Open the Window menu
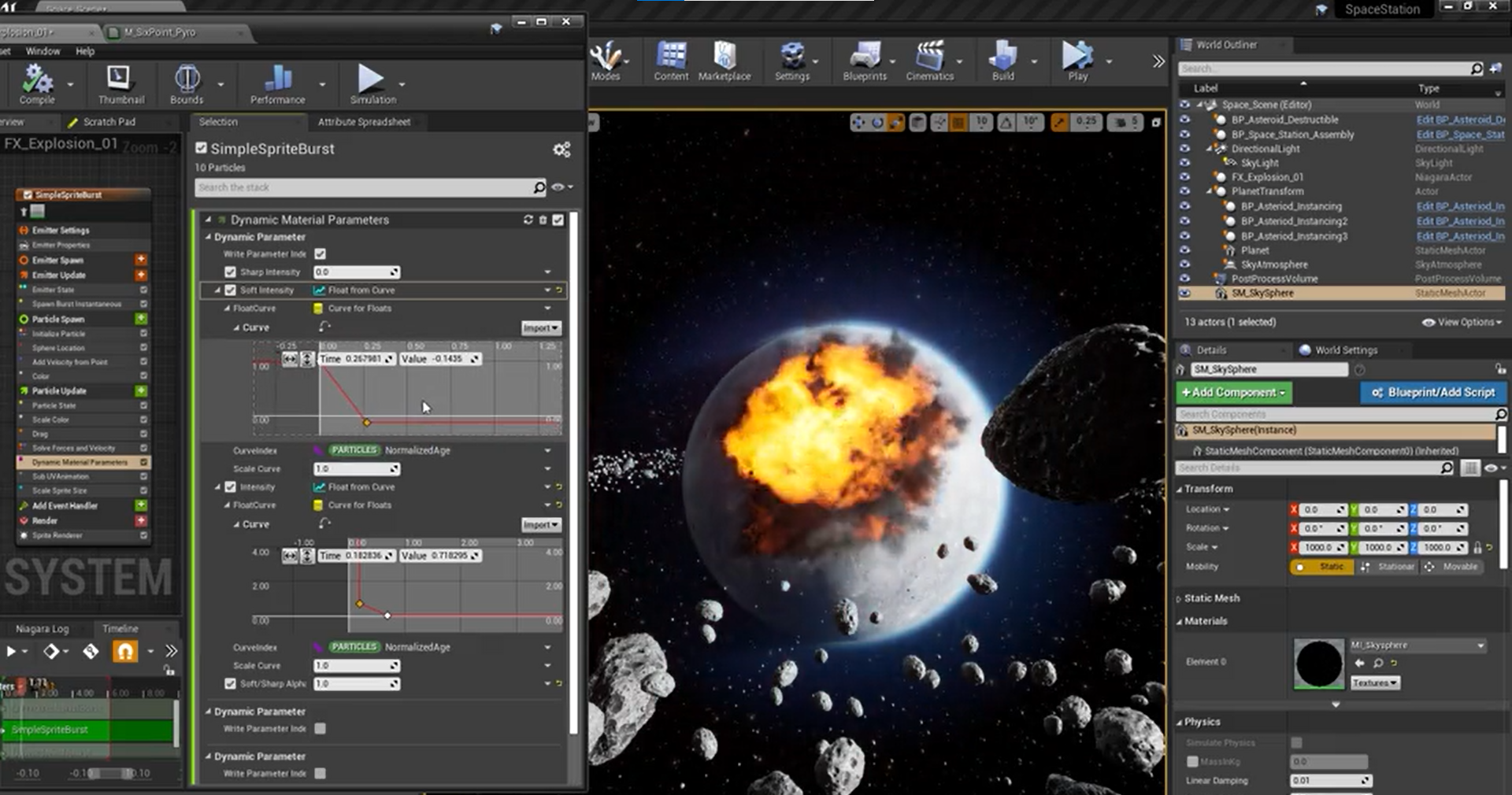This screenshot has width=1512, height=795. pyautogui.click(x=43, y=51)
